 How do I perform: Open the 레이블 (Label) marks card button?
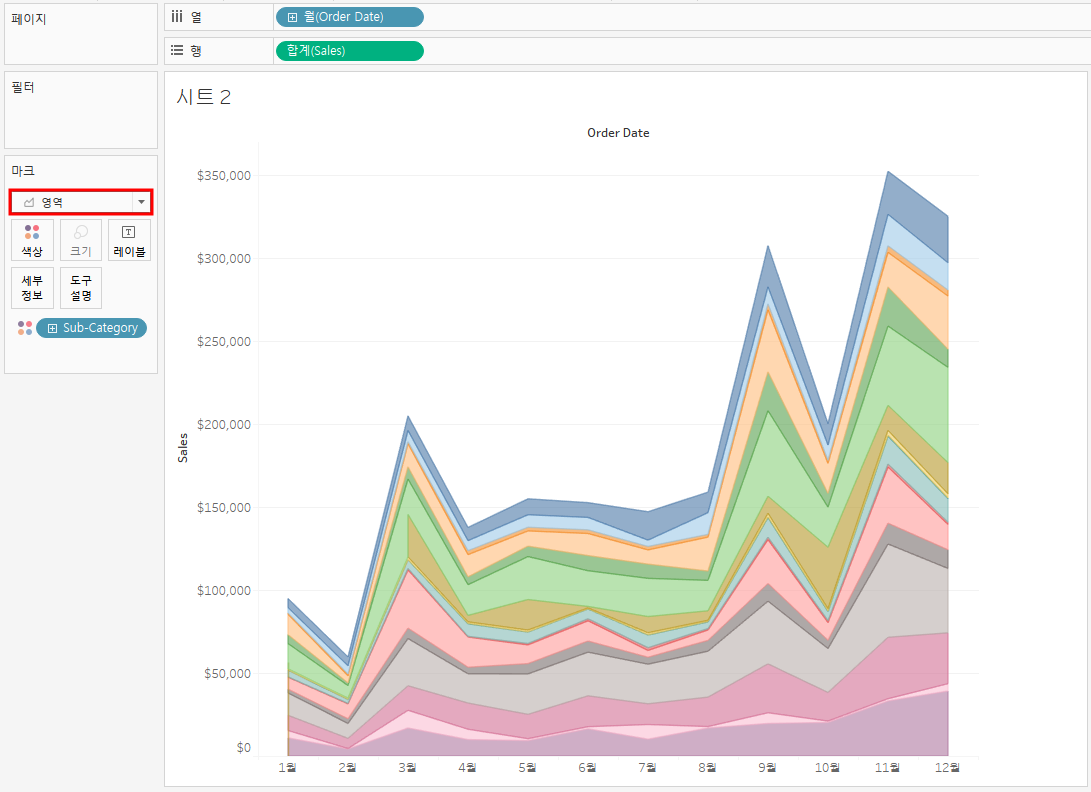pyautogui.click(x=129, y=240)
